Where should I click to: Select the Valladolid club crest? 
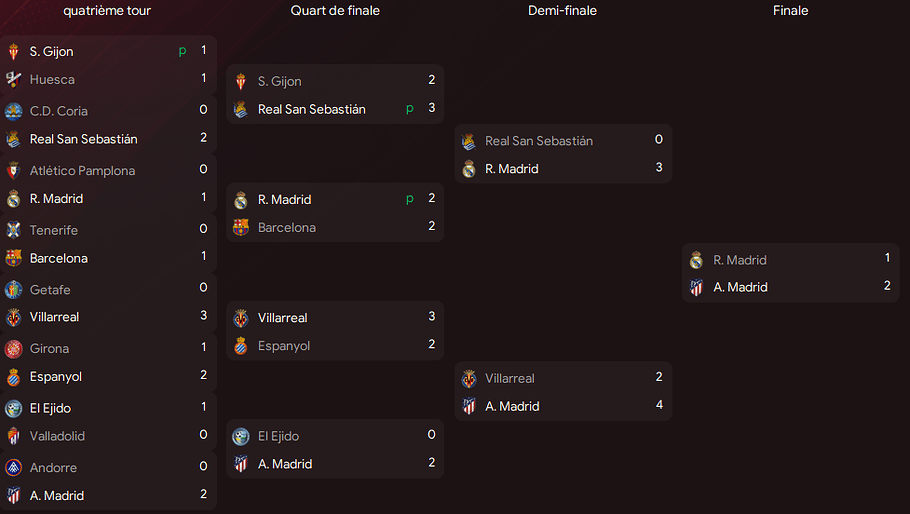(13, 436)
